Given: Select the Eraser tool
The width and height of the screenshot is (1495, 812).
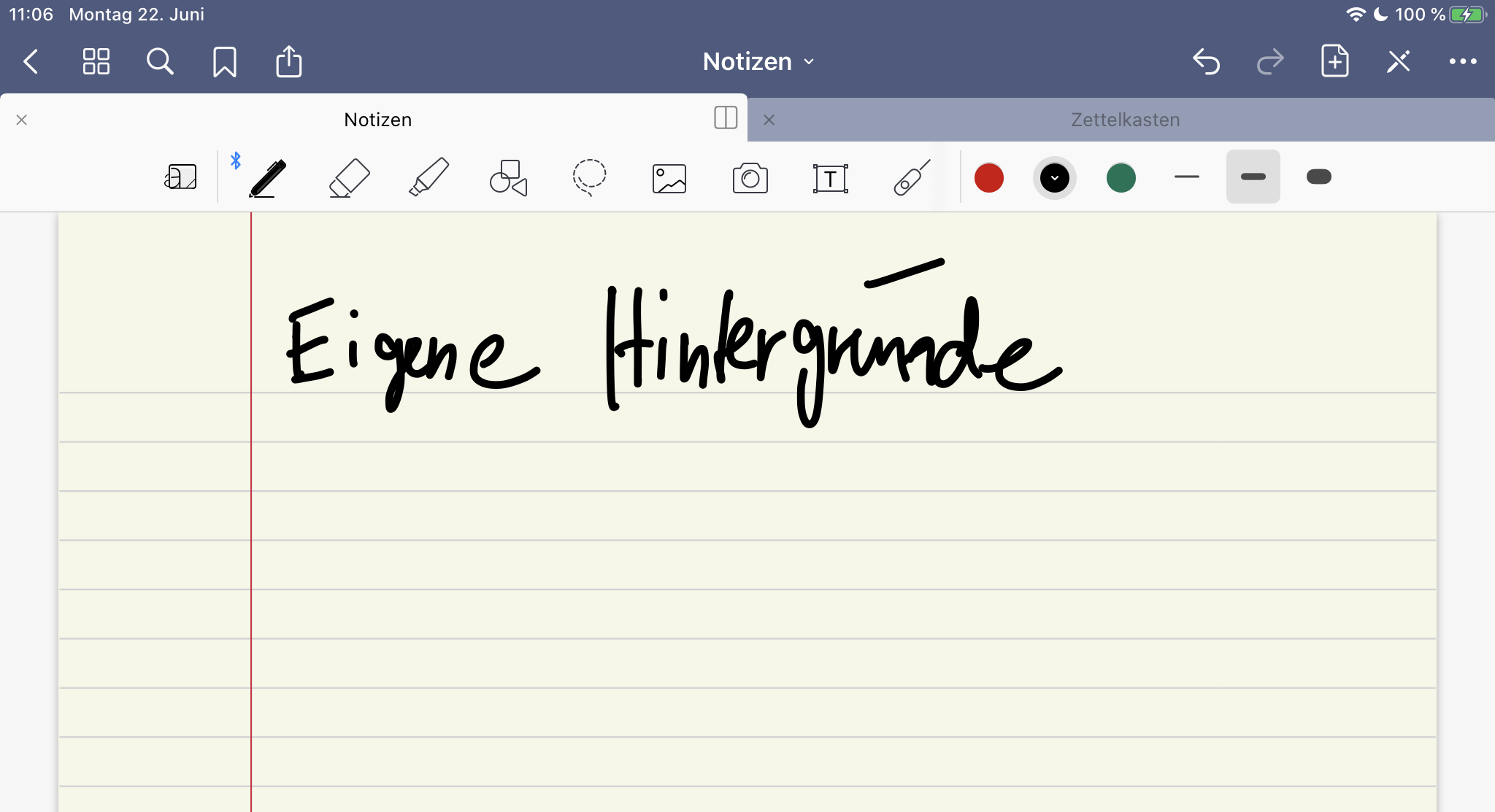Looking at the screenshot, I should point(349,177).
